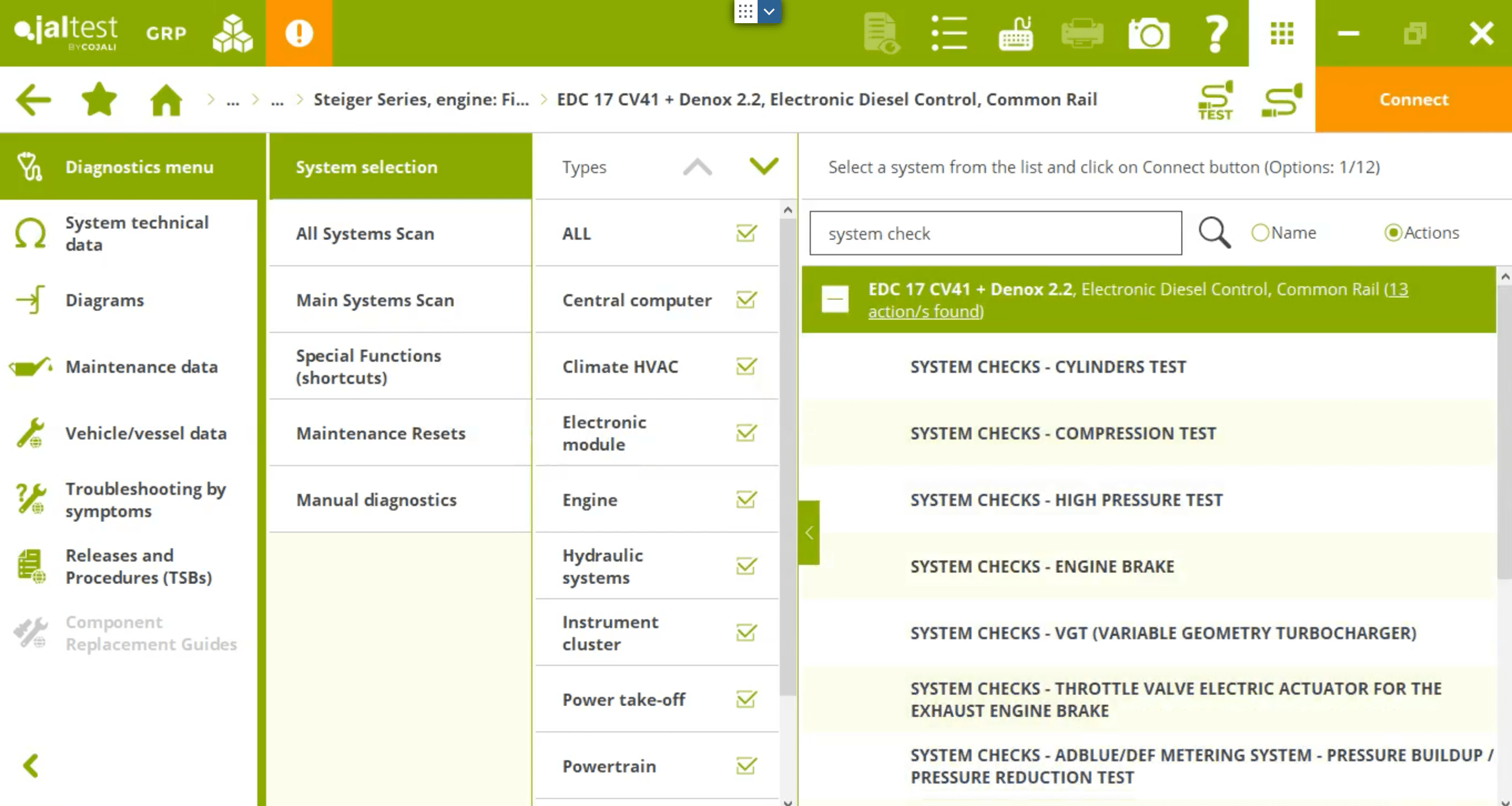Select the Name radio option
1512x806 pixels.
click(1259, 233)
